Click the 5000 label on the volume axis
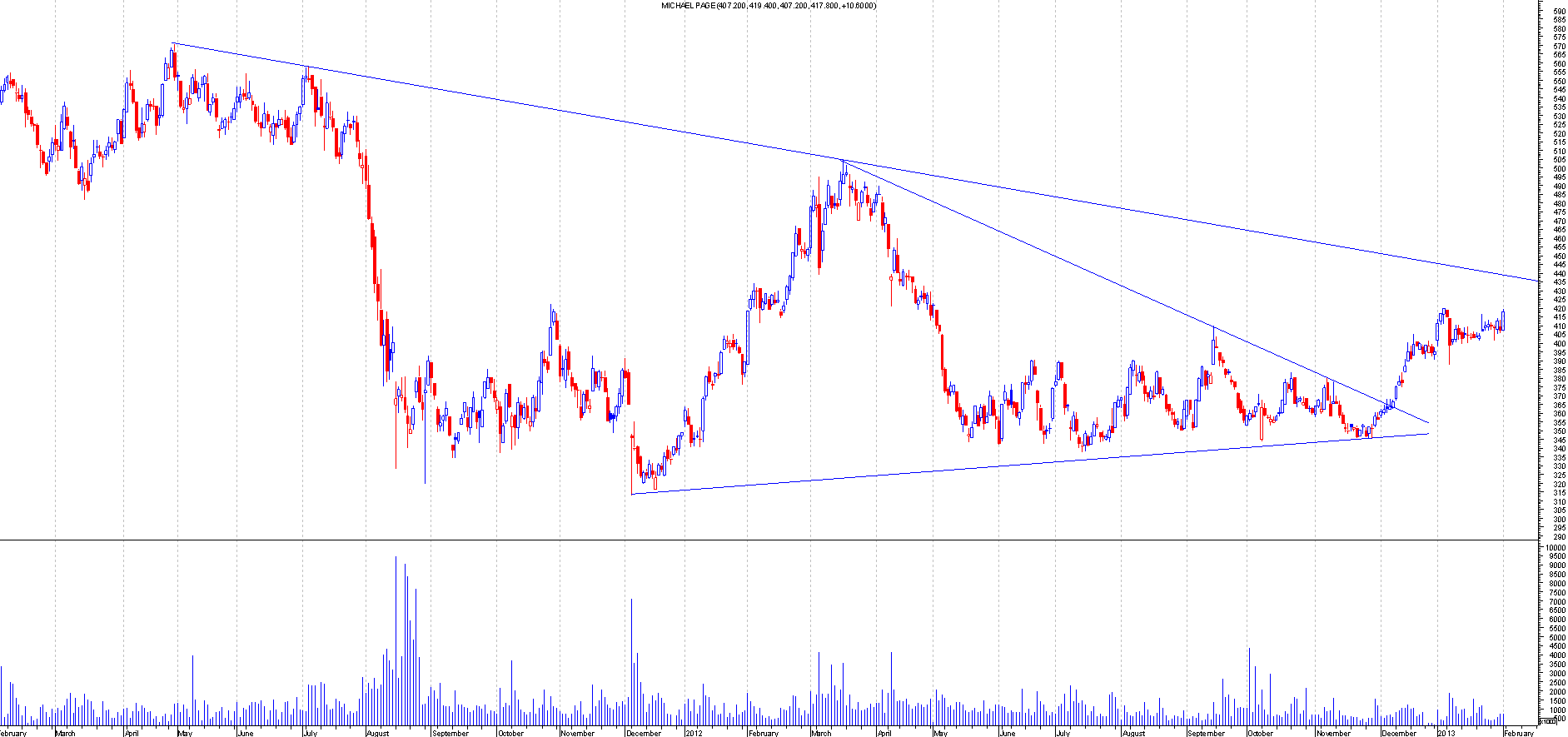Screen dimensions: 1568x737 [x=1556, y=638]
